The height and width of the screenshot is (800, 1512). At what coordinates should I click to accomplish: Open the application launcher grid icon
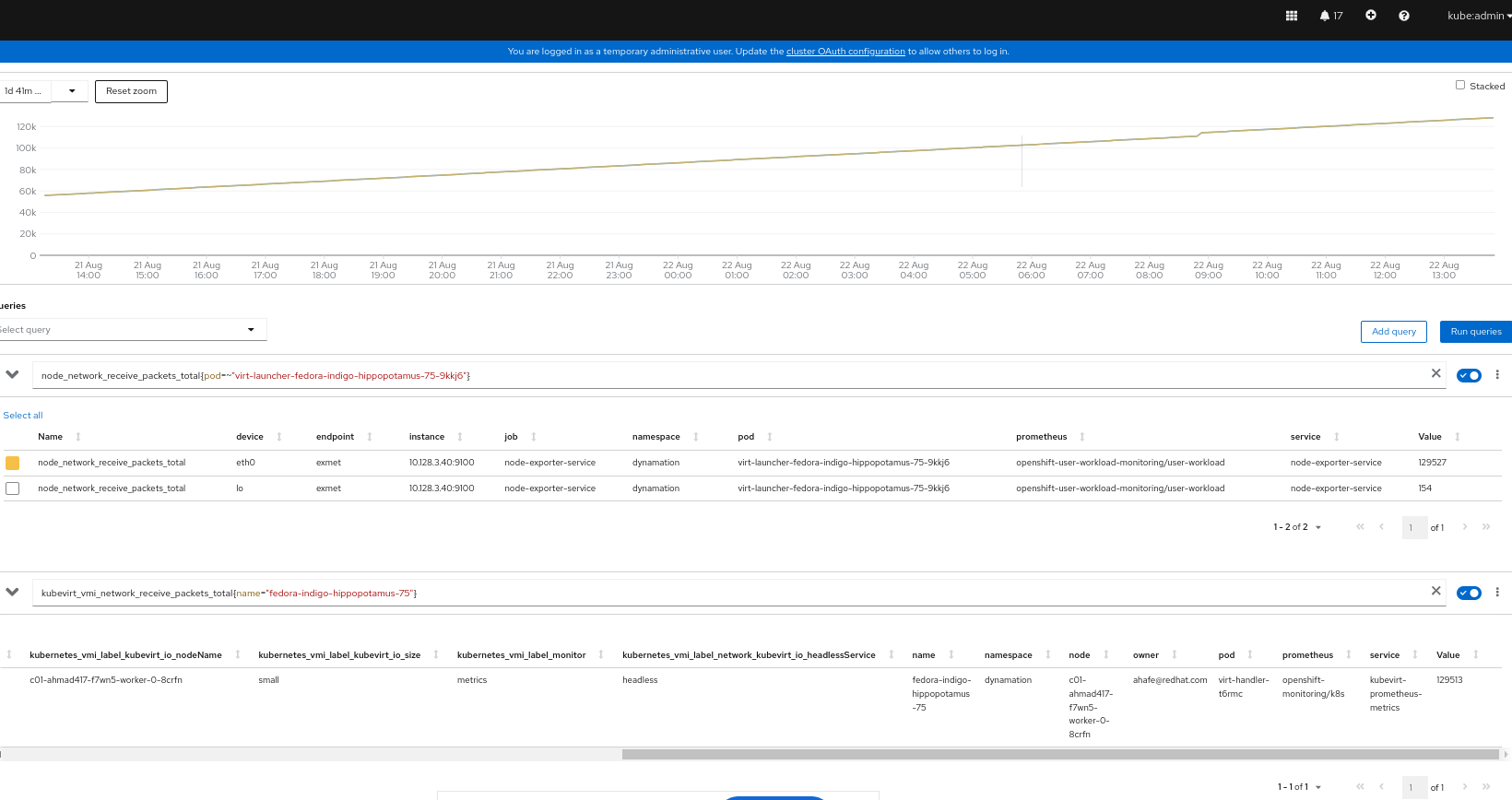(1292, 16)
